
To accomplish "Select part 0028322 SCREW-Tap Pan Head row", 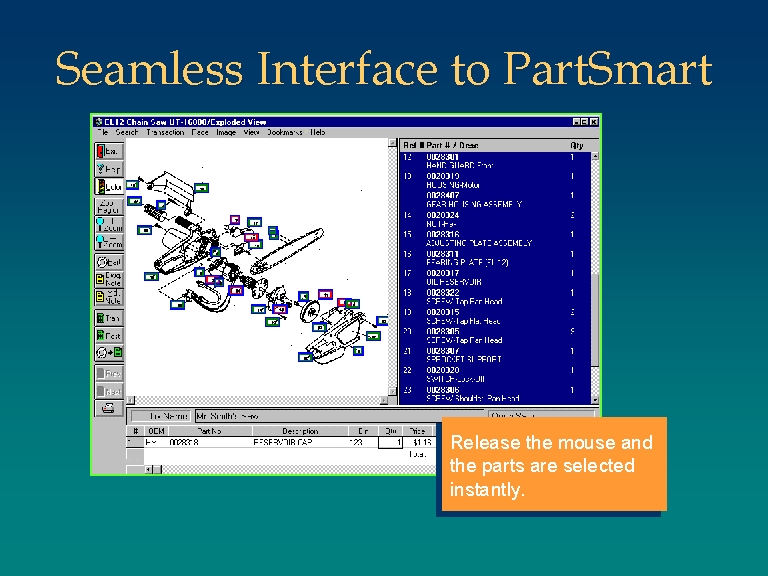I will pyautogui.click(x=496, y=297).
